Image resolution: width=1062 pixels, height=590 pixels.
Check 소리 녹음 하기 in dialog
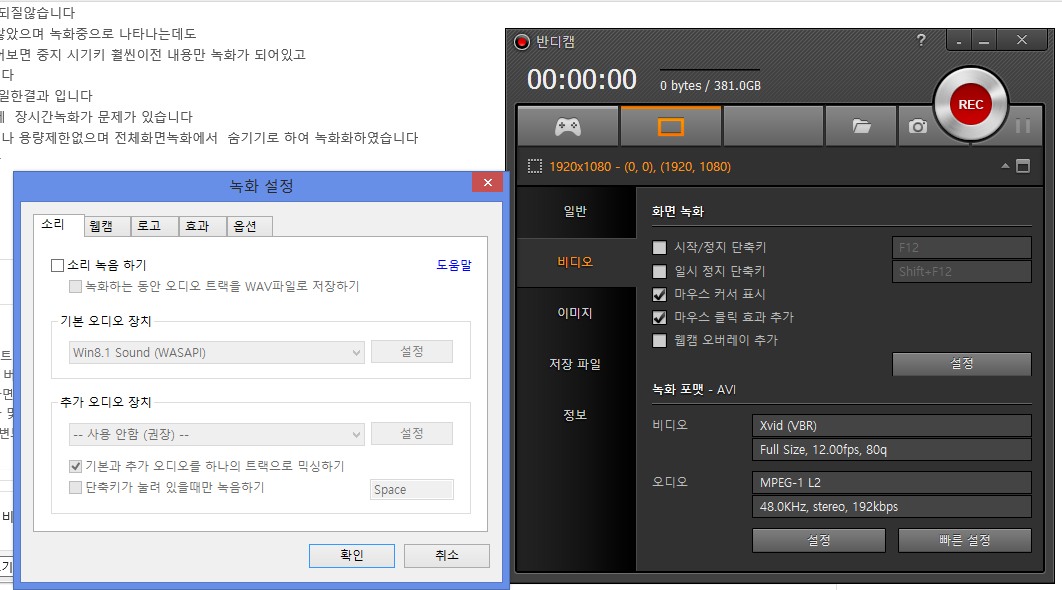[58, 266]
